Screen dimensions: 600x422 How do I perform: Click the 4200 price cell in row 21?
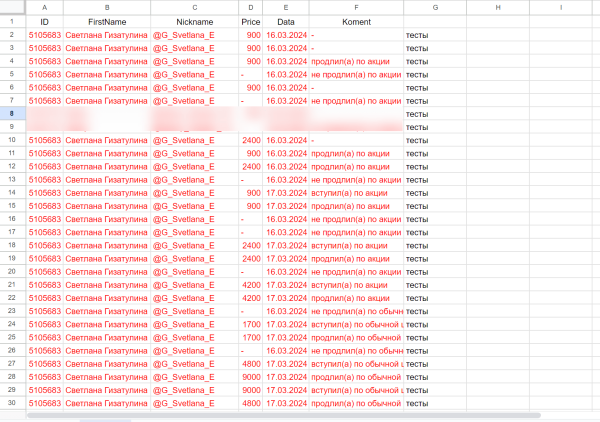[x=250, y=284]
